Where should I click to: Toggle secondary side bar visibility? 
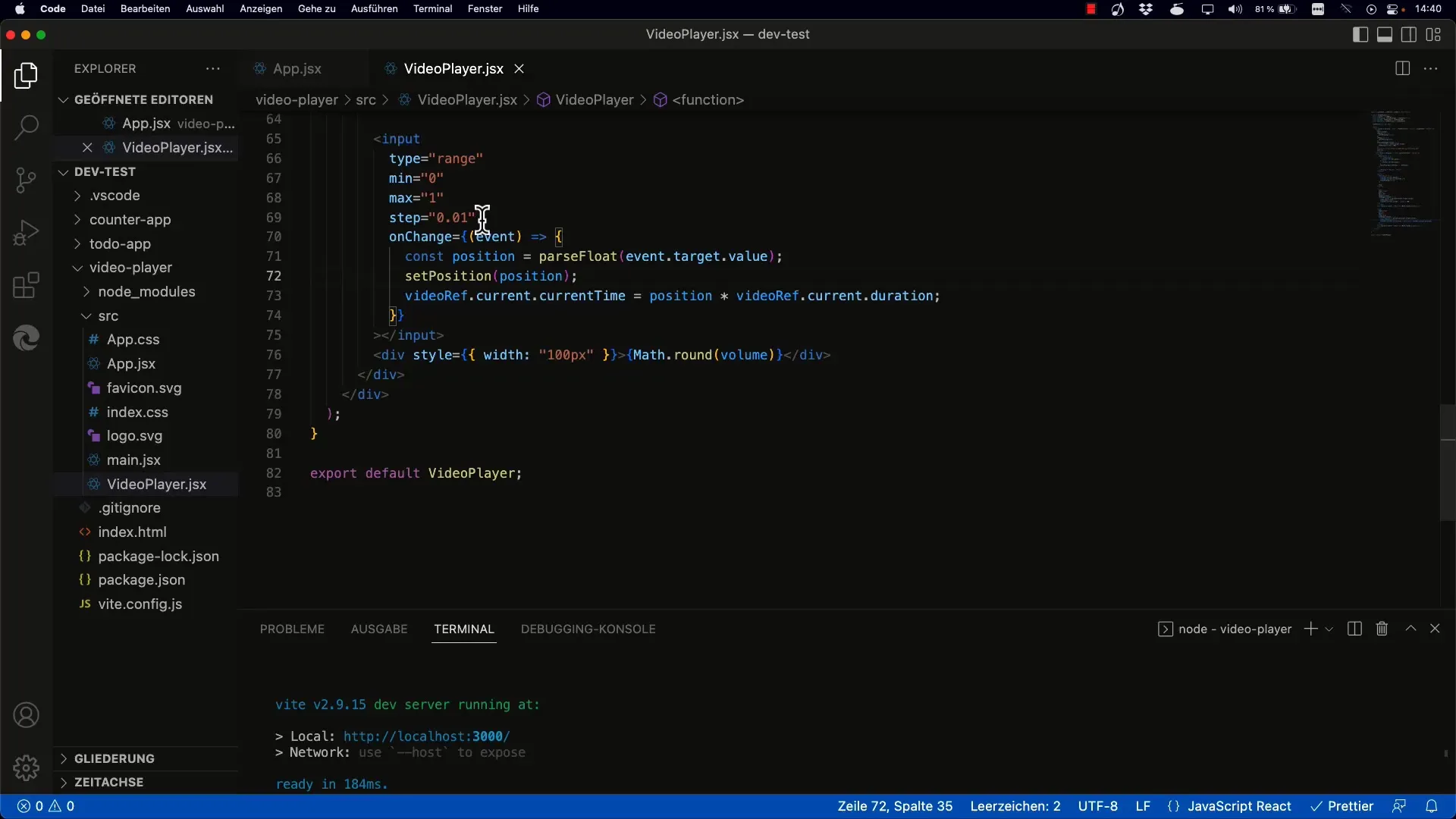[1409, 34]
